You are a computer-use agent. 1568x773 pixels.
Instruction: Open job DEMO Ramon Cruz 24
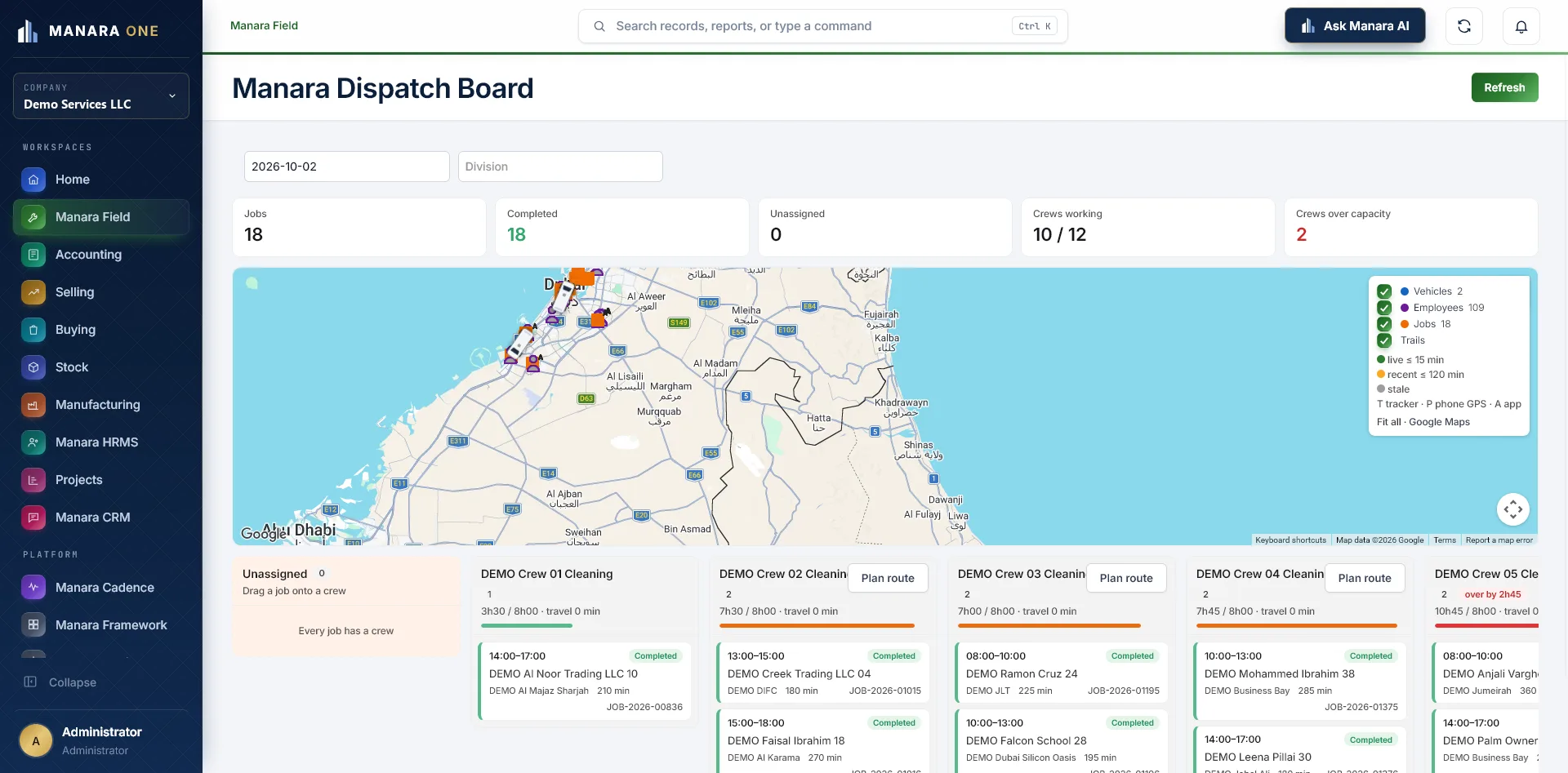1062,673
